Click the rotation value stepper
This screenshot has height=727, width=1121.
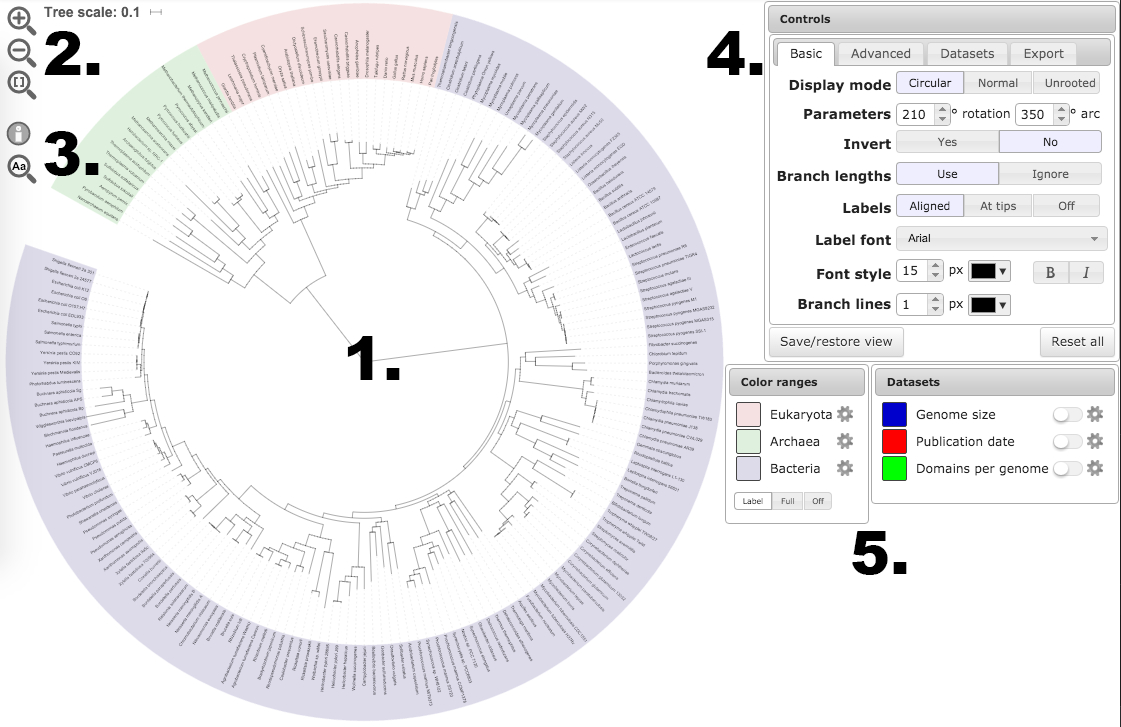coord(942,114)
